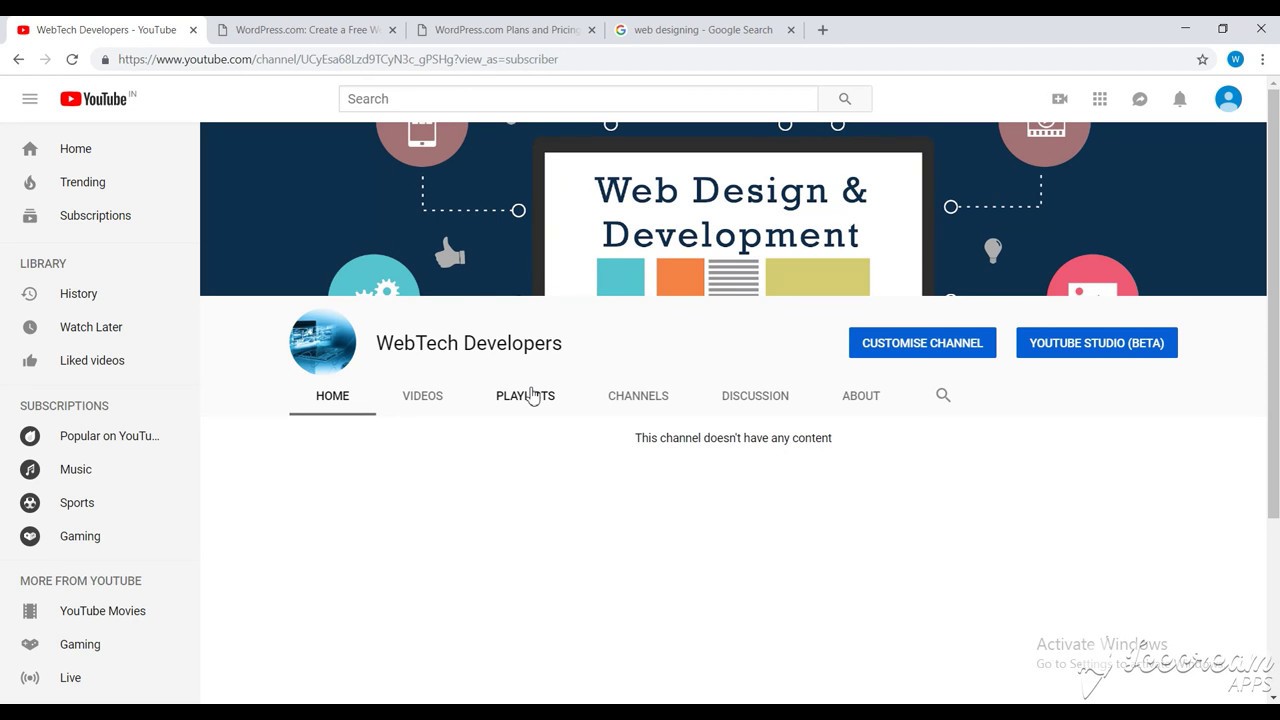Close the Google Search browser tab
This screenshot has height=720, width=1280.
point(791,30)
